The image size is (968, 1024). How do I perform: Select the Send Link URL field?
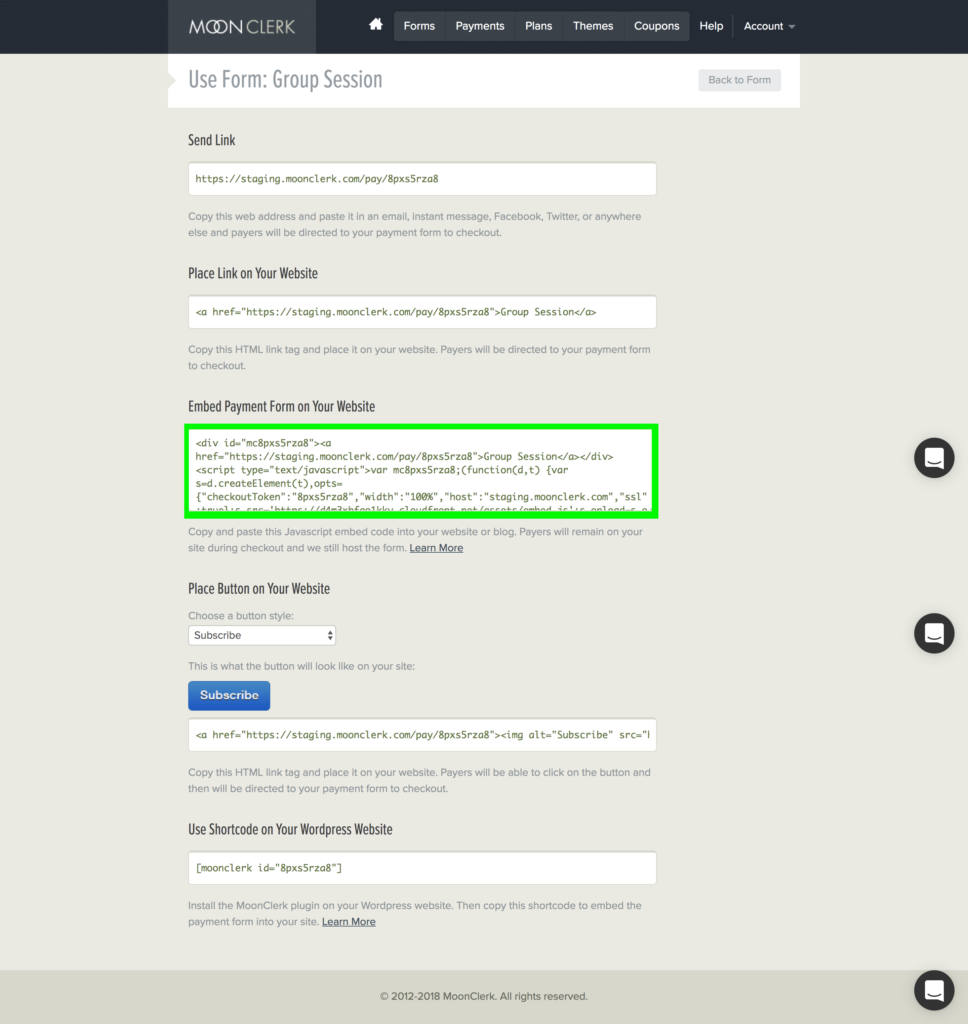pyautogui.click(x=422, y=179)
